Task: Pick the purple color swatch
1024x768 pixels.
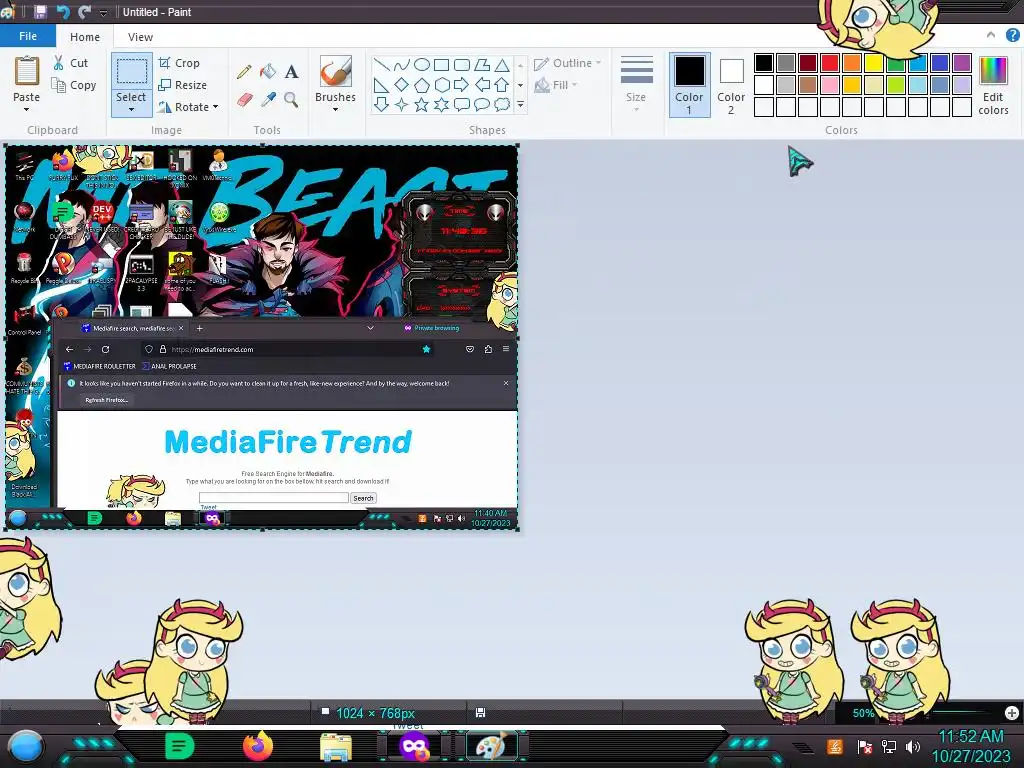Action: (961, 63)
